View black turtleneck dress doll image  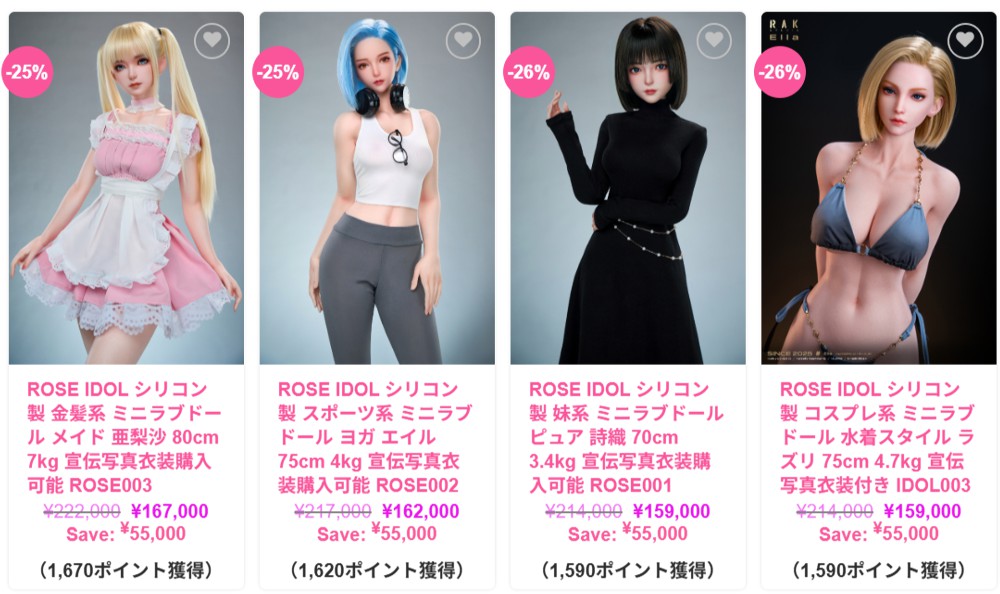pyautogui.click(x=628, y=188)
